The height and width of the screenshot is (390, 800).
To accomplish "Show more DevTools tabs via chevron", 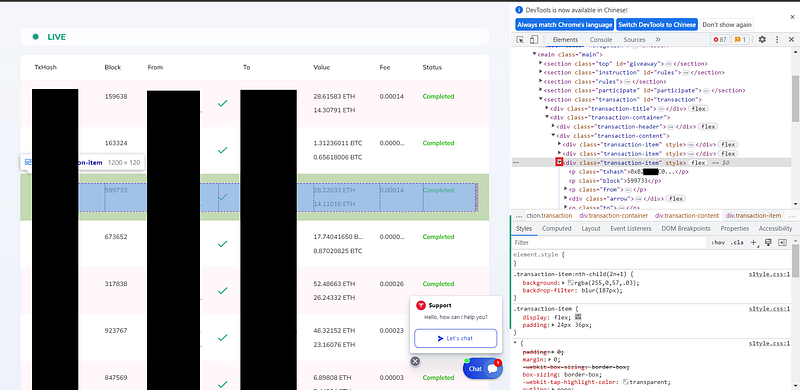I will click(x=658, y=40).
